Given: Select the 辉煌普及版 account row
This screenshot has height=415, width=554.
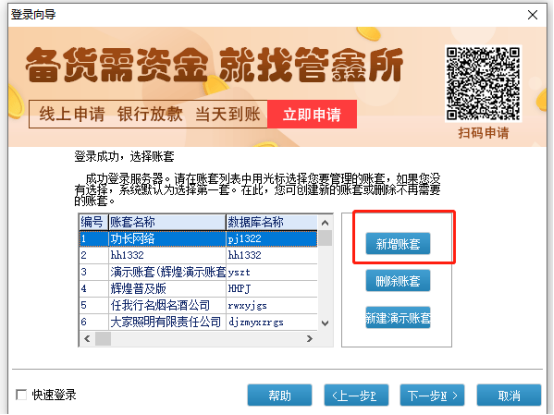Looking at the screenshot, I should (x=198, y=289).
